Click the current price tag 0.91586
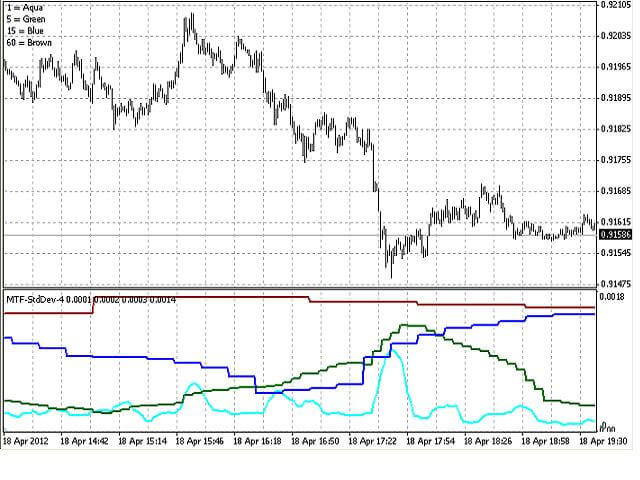640x480 pixels. 616,235
